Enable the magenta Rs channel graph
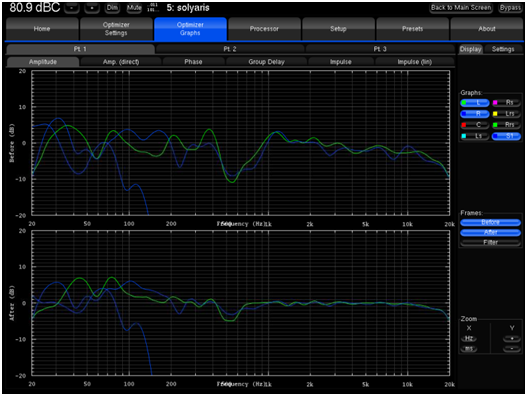Image resolution: width=527 pixels, height=396 pixels. tap(506, 103)
